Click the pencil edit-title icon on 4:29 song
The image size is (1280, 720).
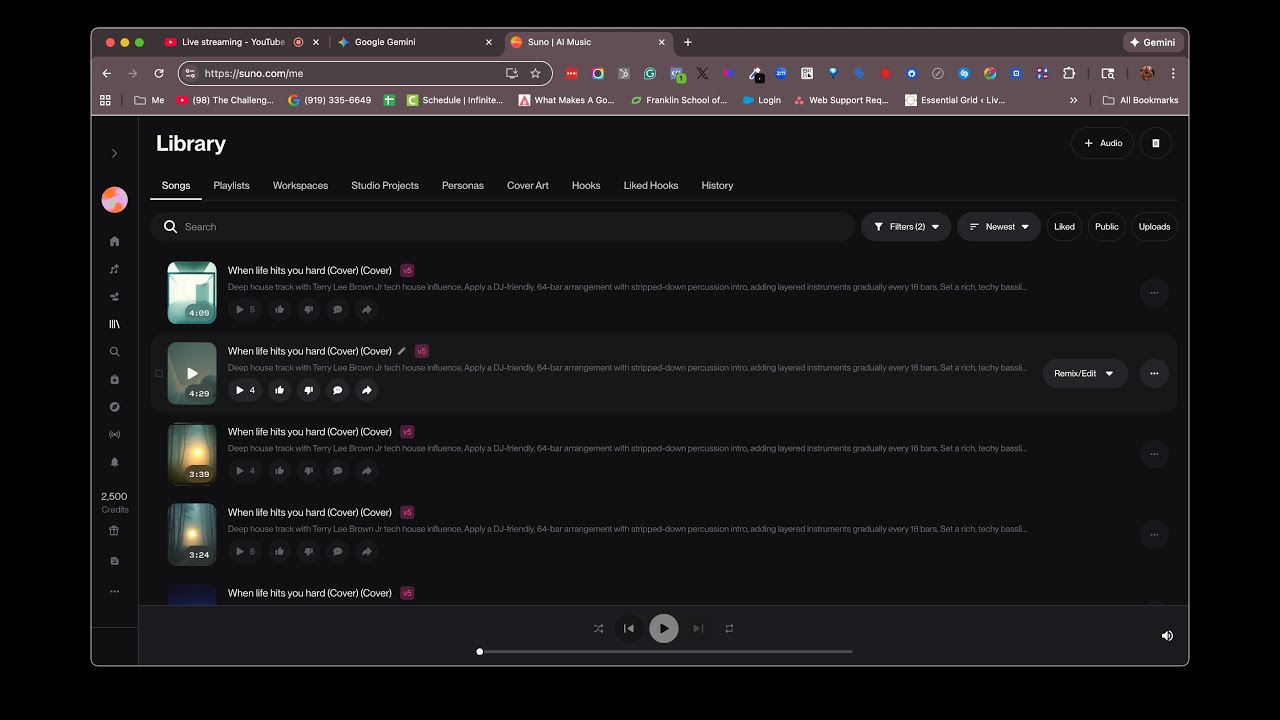pyautogui.click(x=402, y=351)
